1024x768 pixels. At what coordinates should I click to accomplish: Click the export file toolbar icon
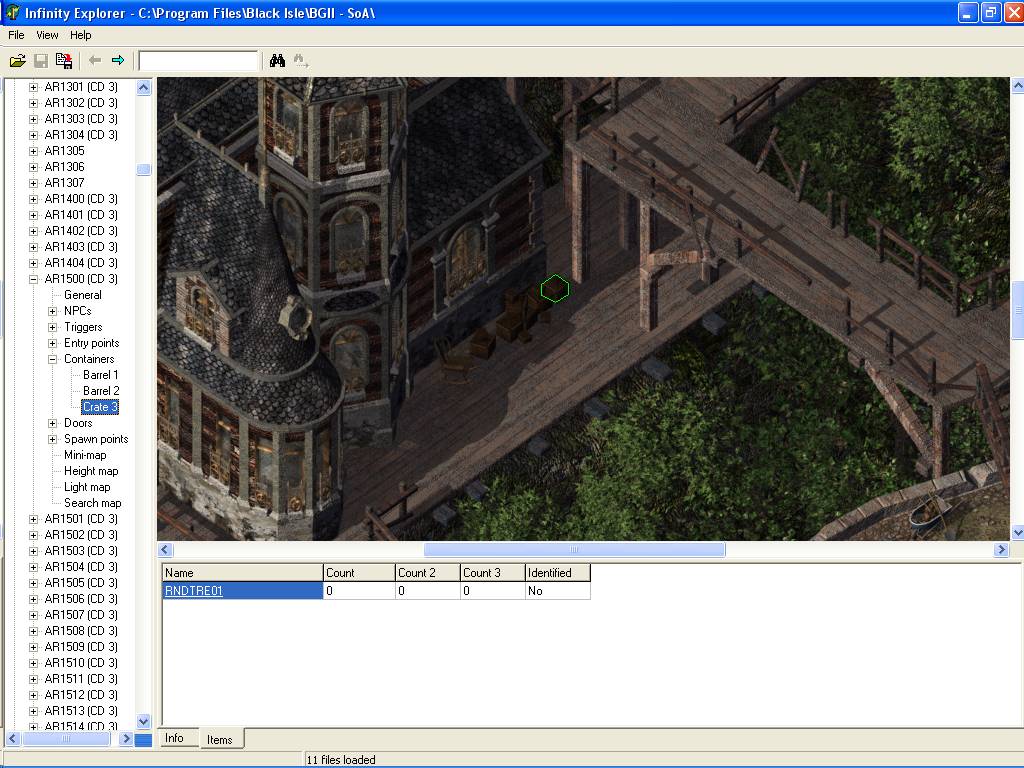[64, 61]
